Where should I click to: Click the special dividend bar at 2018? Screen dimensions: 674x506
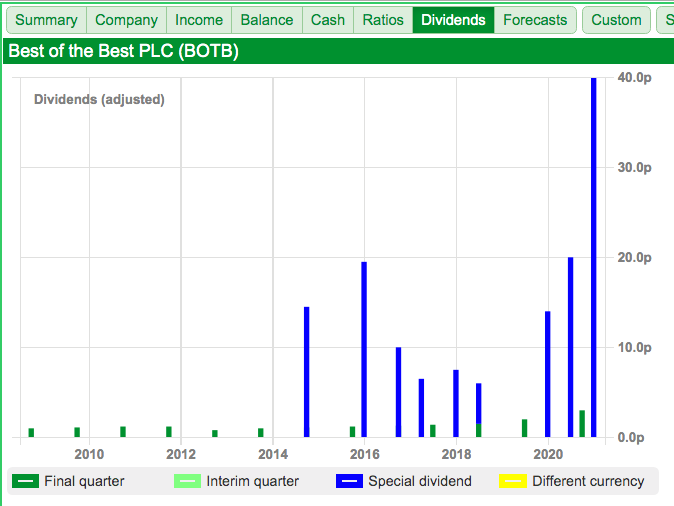click(x=456, y=403)
